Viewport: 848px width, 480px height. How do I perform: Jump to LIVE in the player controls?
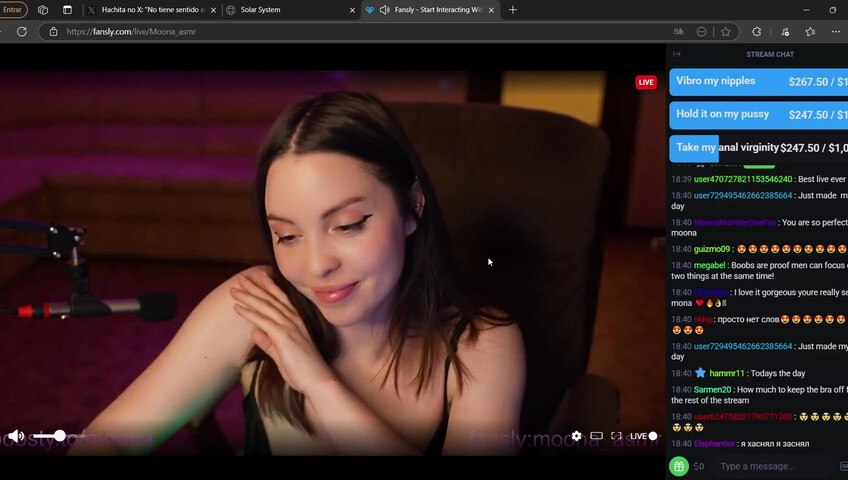(644, 436)
